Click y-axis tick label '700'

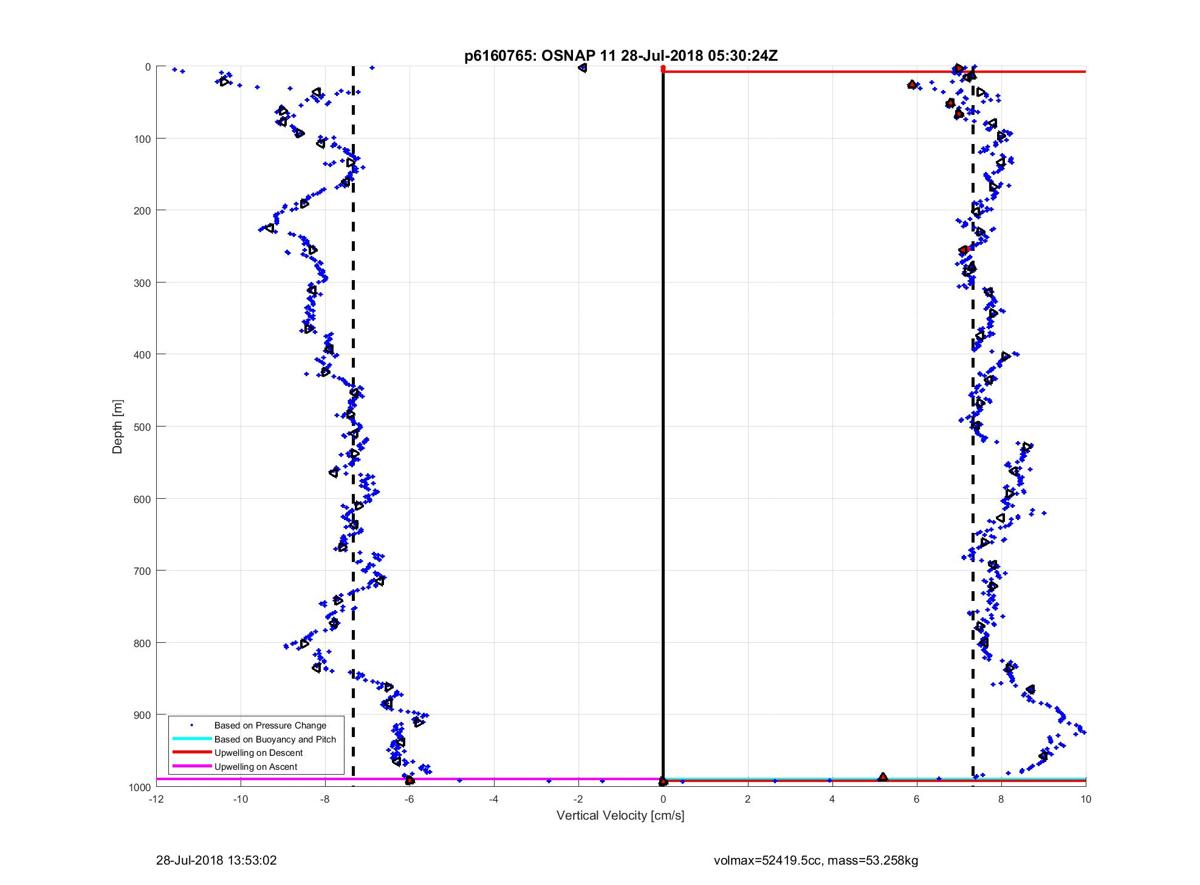(140, 570)
